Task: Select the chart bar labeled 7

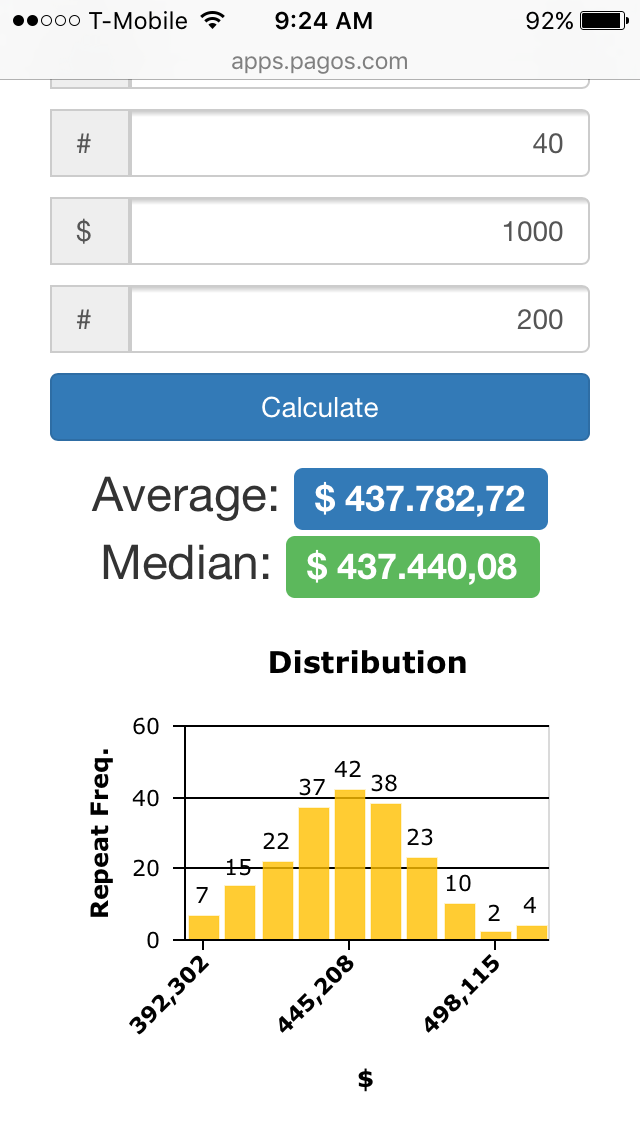Action: pos(203,928)
